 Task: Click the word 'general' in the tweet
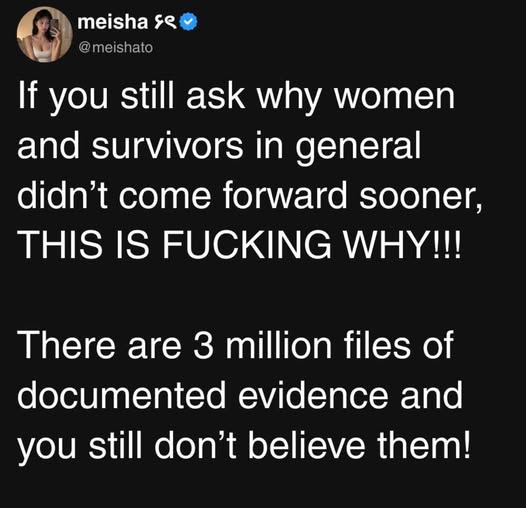click(x=358, y=148)
